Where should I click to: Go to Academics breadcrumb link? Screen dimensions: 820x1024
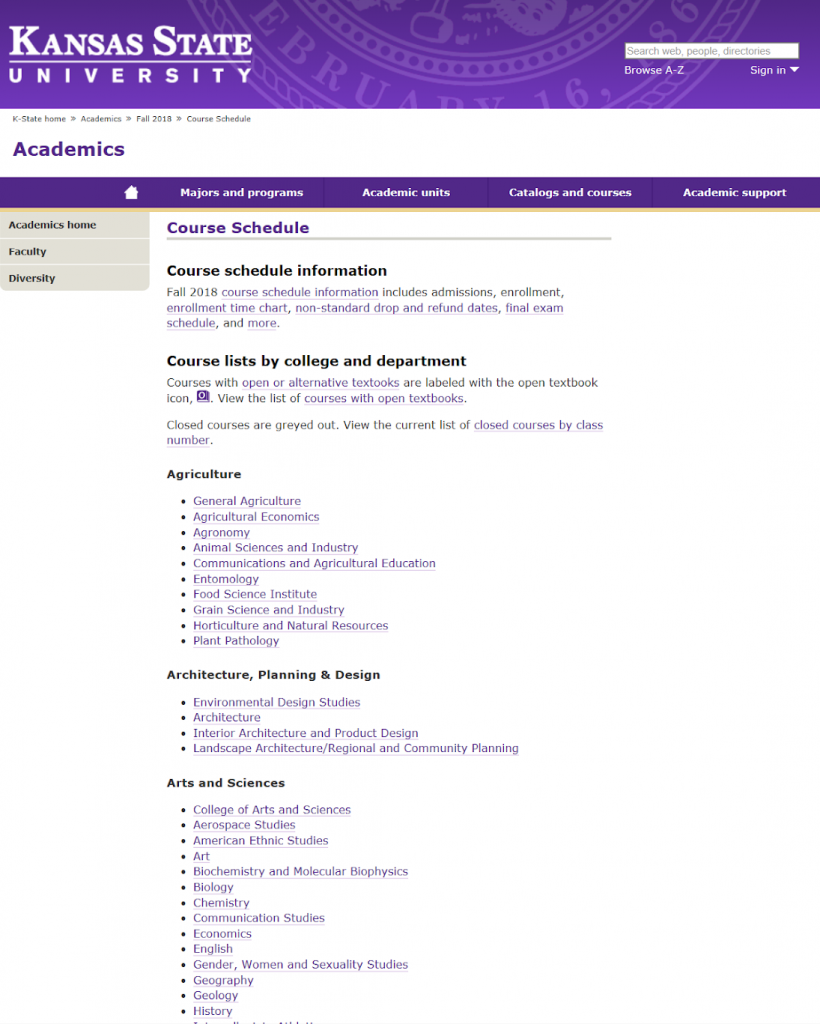(x=101, y=119)
